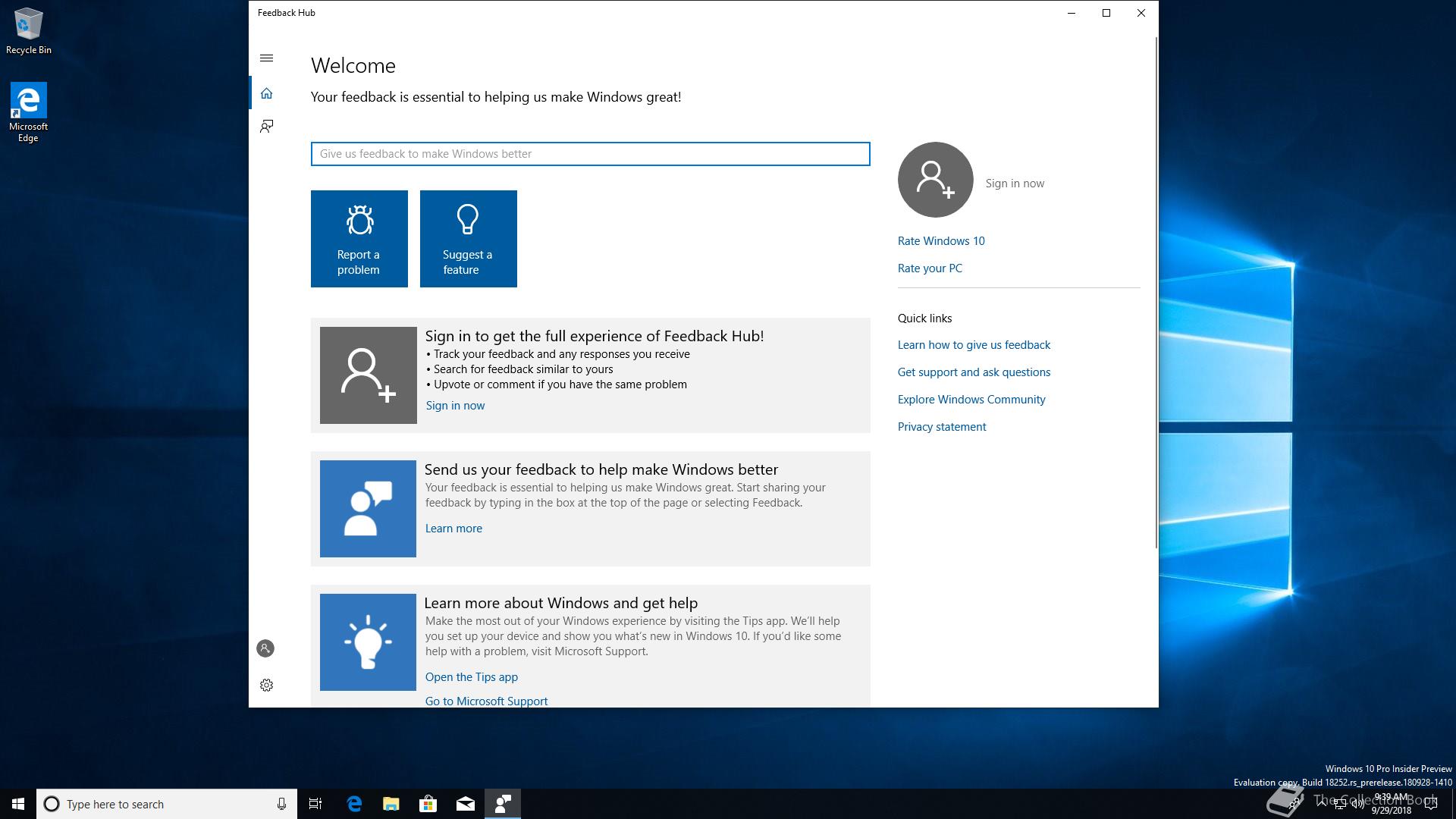Image resolution: width=1456 pixels, height=819 pixels.
Task: Click the send feedback card image
Action: click(x=368, y=509)
